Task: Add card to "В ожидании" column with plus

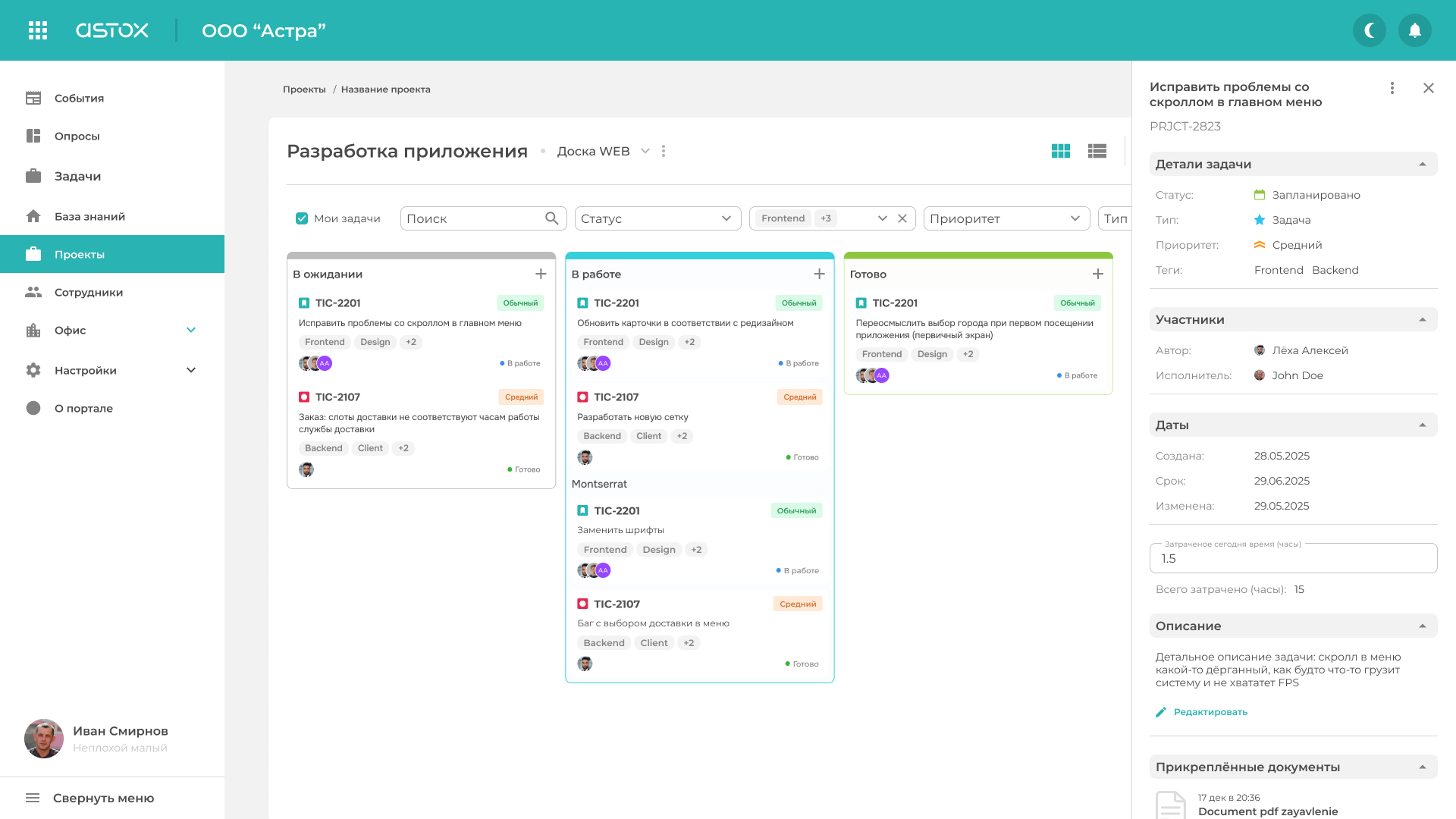Action: pyautogui.click(x=541, y=274)
